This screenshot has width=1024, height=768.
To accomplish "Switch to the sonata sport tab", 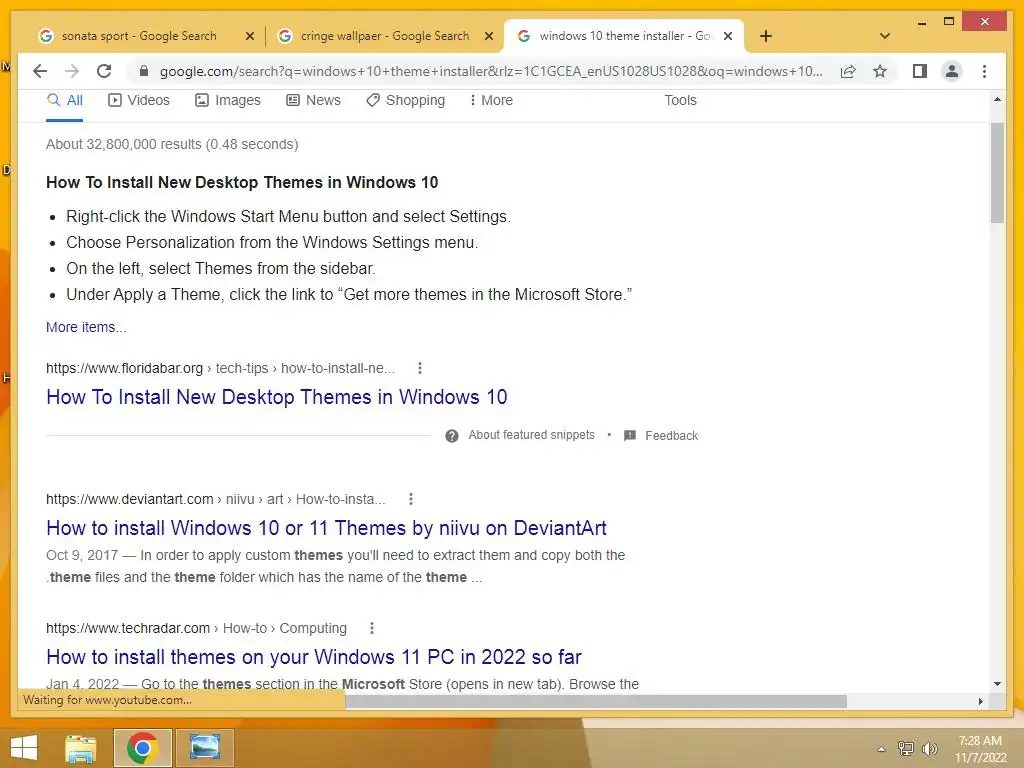I will click(139, 36).
